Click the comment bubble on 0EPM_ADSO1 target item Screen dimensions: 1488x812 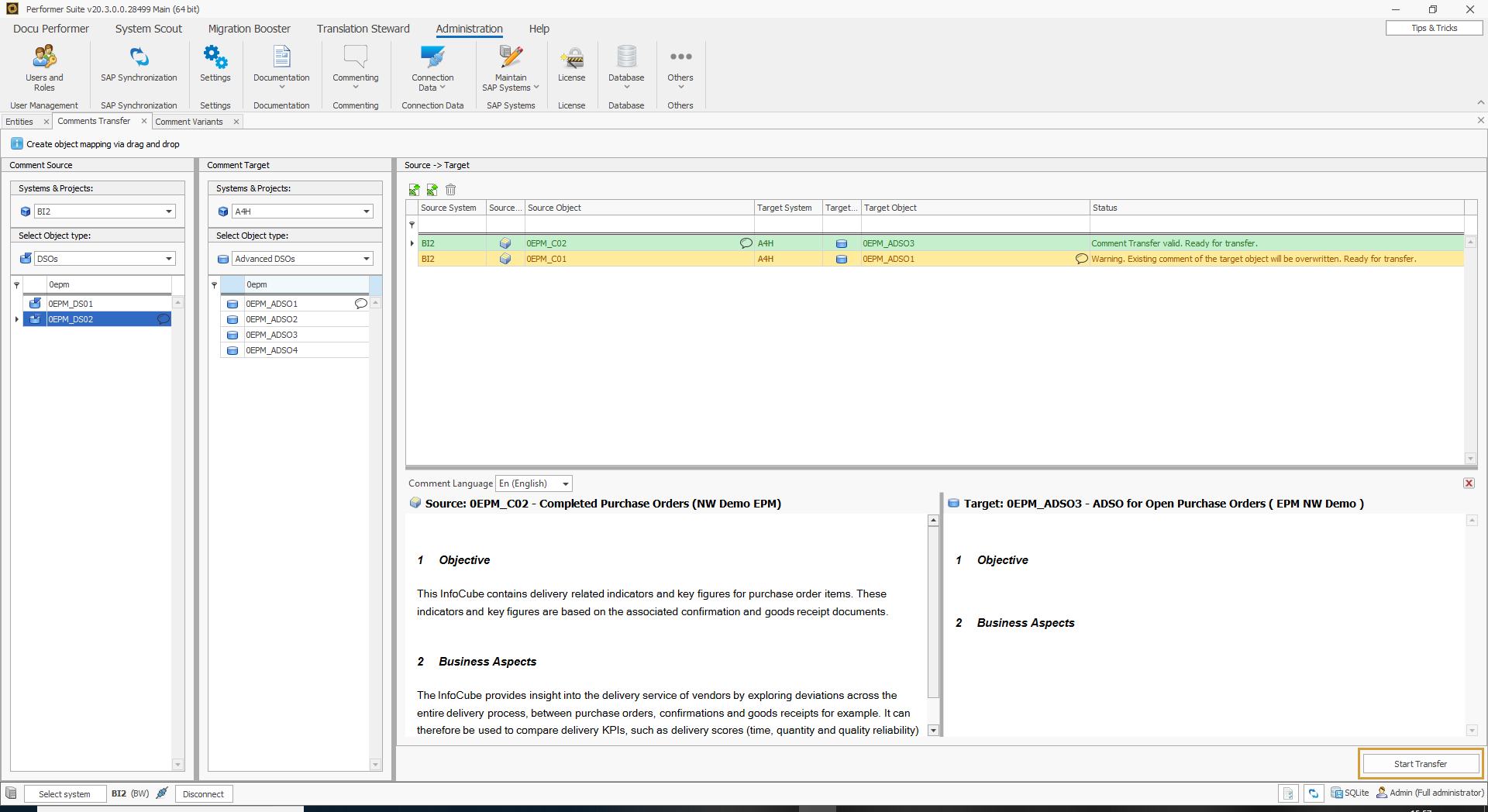(x=360, y=304)
